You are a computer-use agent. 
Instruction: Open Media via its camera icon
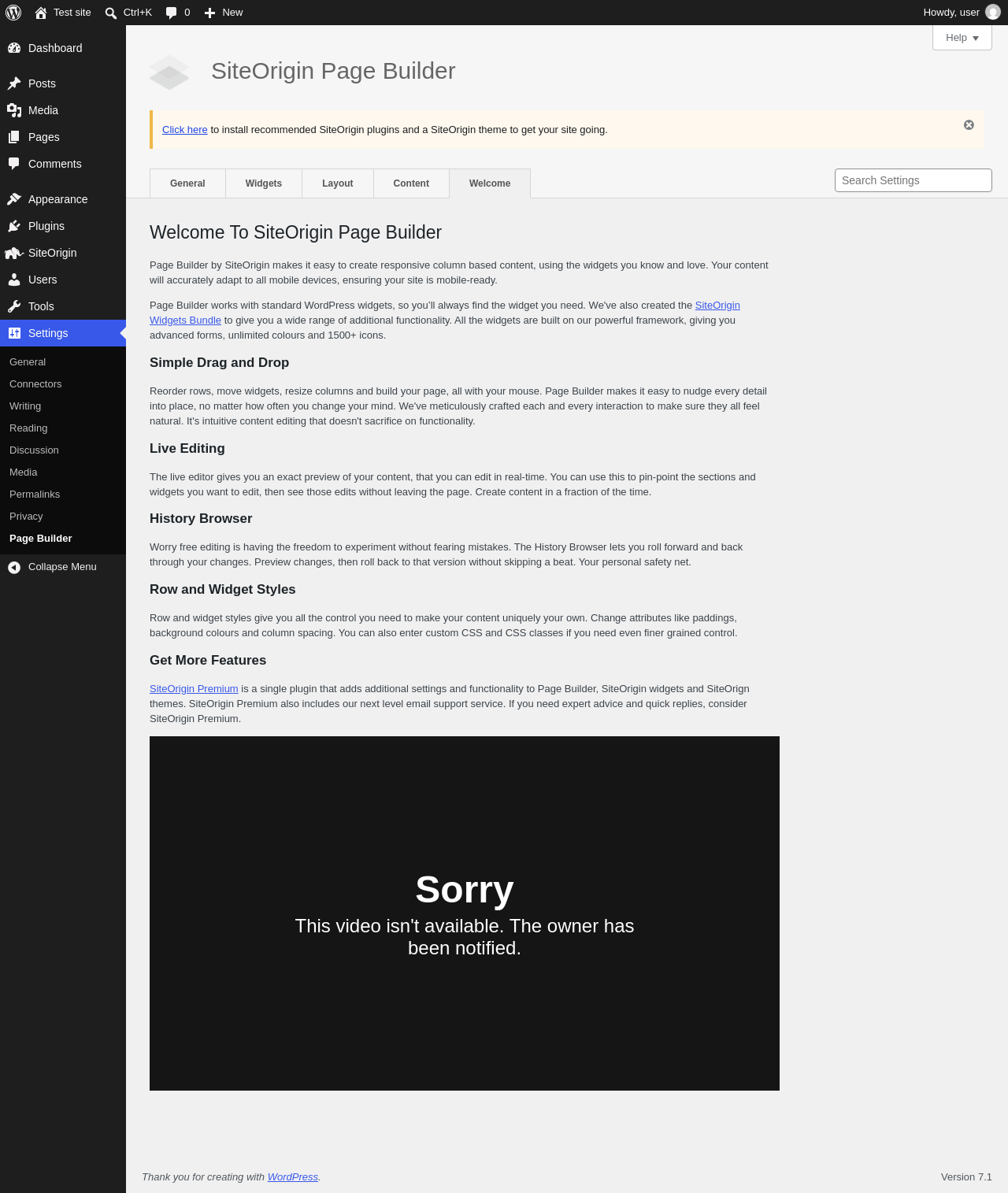coord(14,110)
